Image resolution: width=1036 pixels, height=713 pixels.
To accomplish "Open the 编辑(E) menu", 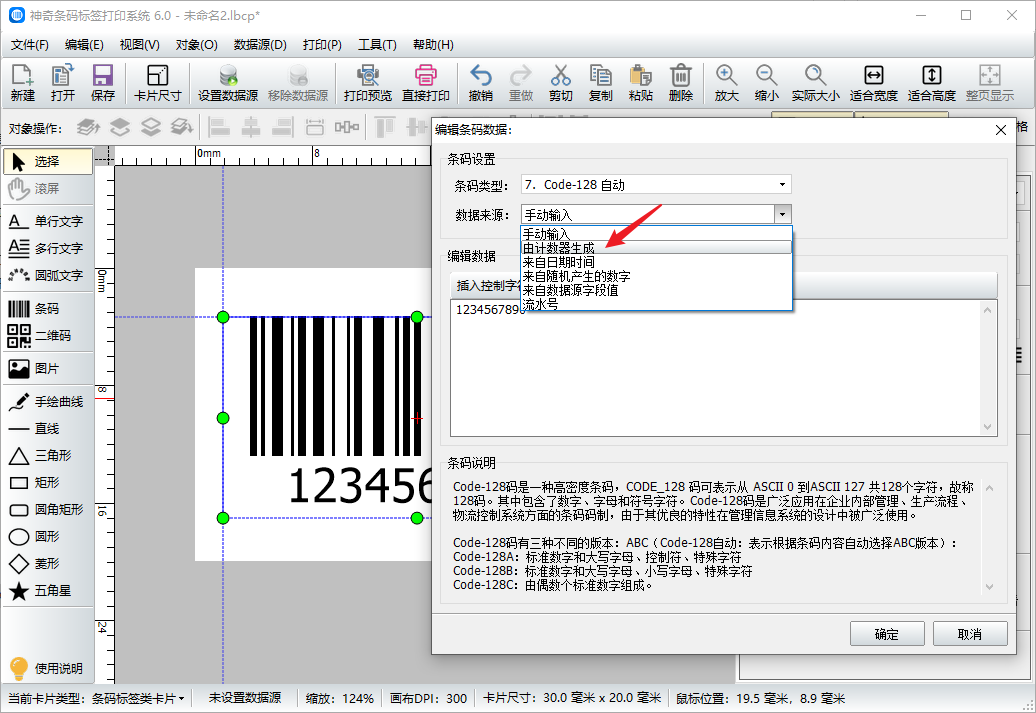I will click(84, 45).
